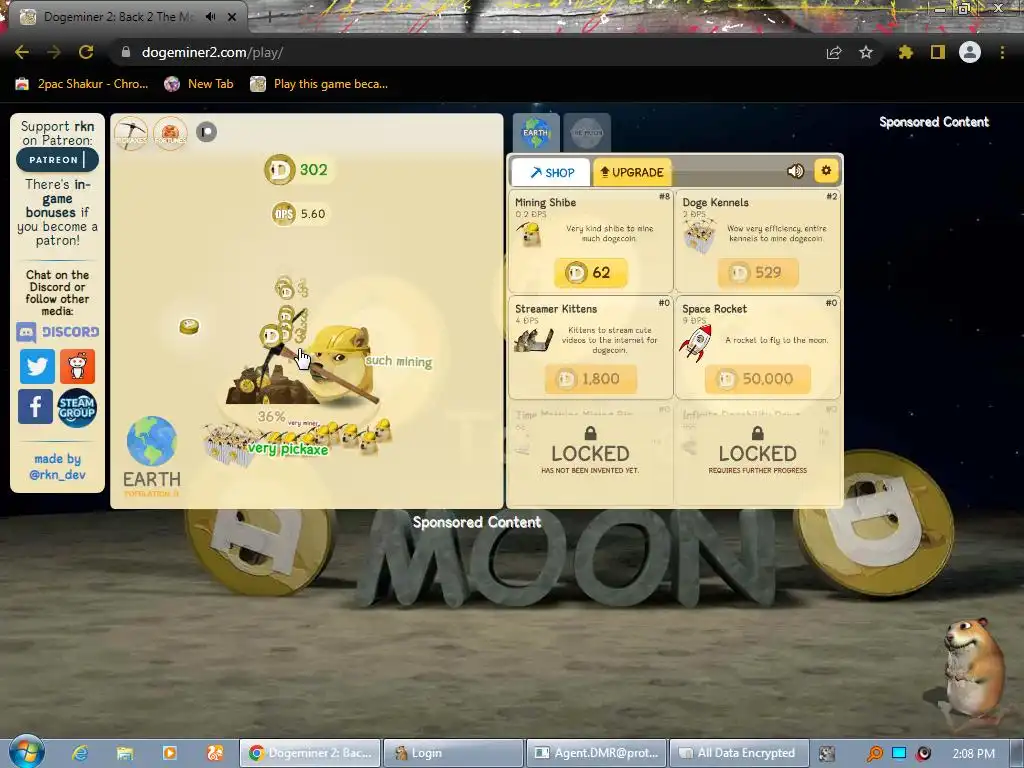Open the @rkn_dev author link

click(57, 475)
